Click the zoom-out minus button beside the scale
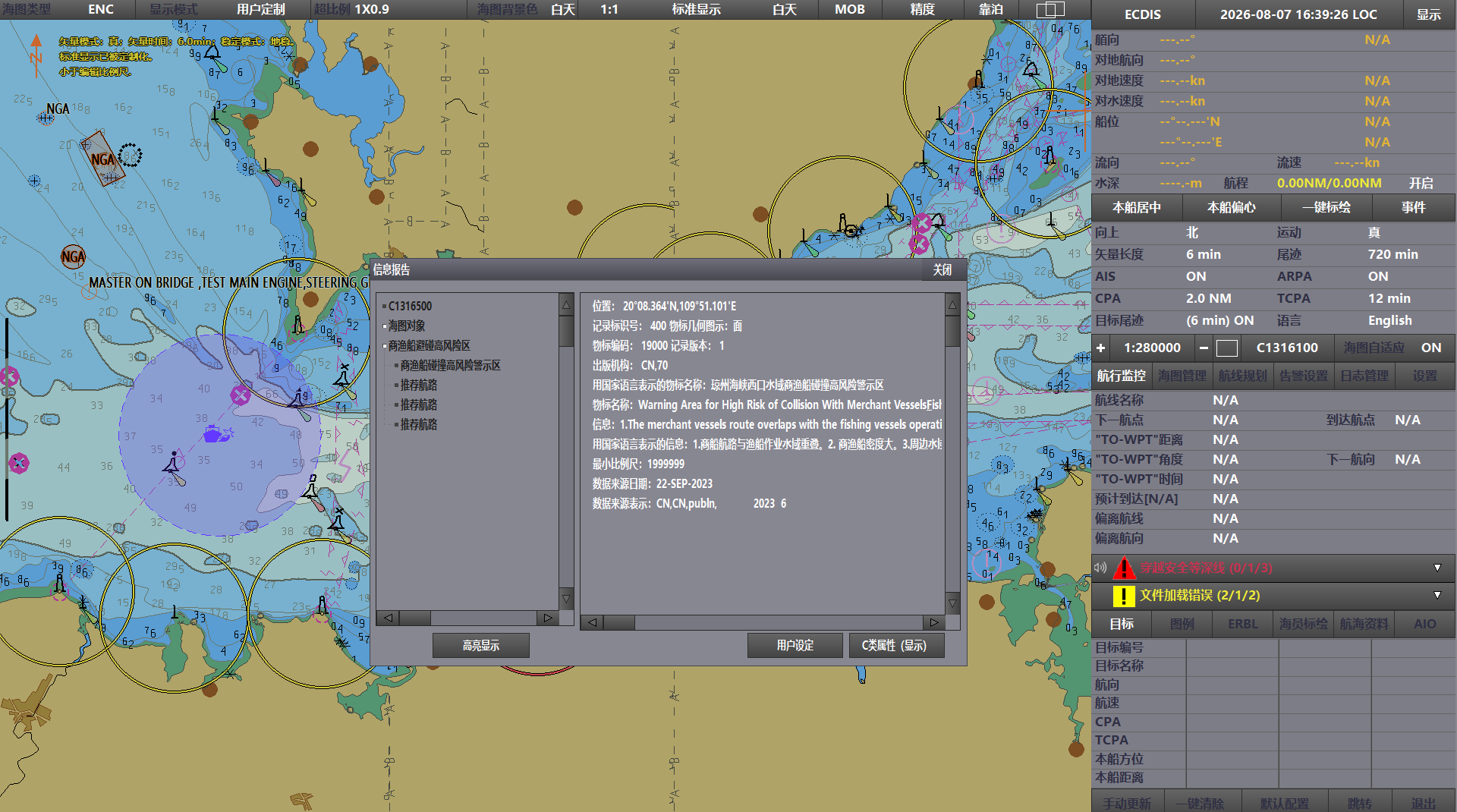The image size is (1457, 812). 1204,348
